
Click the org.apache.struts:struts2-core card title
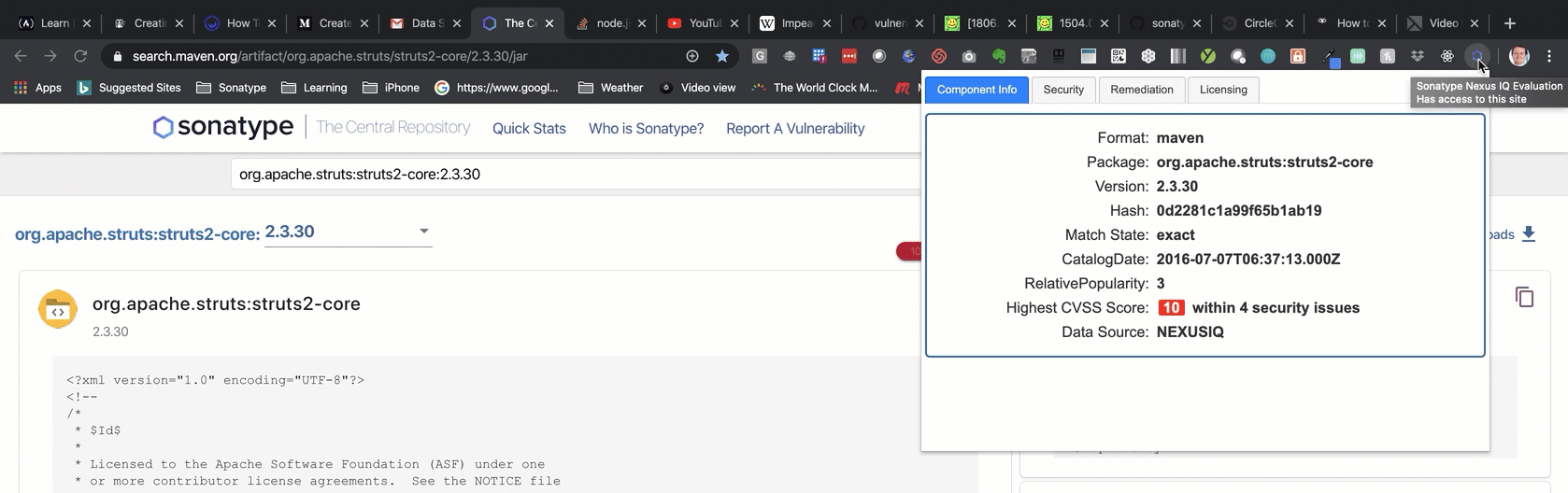pos(226,303)
